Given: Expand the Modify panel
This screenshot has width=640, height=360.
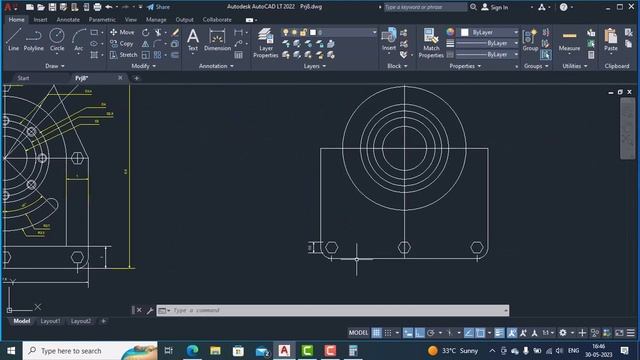Looking at the screenshot, I should point(144,66).
